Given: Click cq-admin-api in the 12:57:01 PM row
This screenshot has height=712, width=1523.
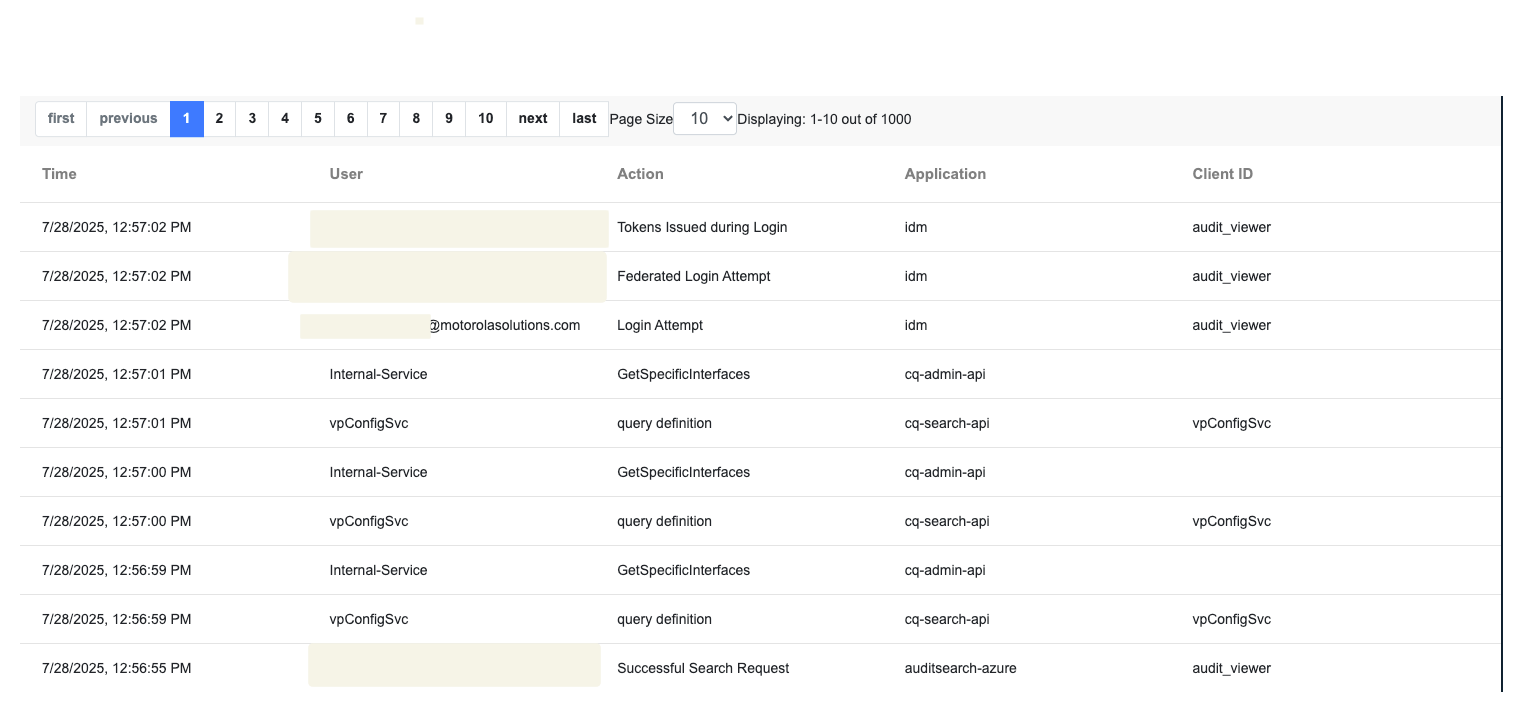Looking at the screenshot, I should [945, 374].
